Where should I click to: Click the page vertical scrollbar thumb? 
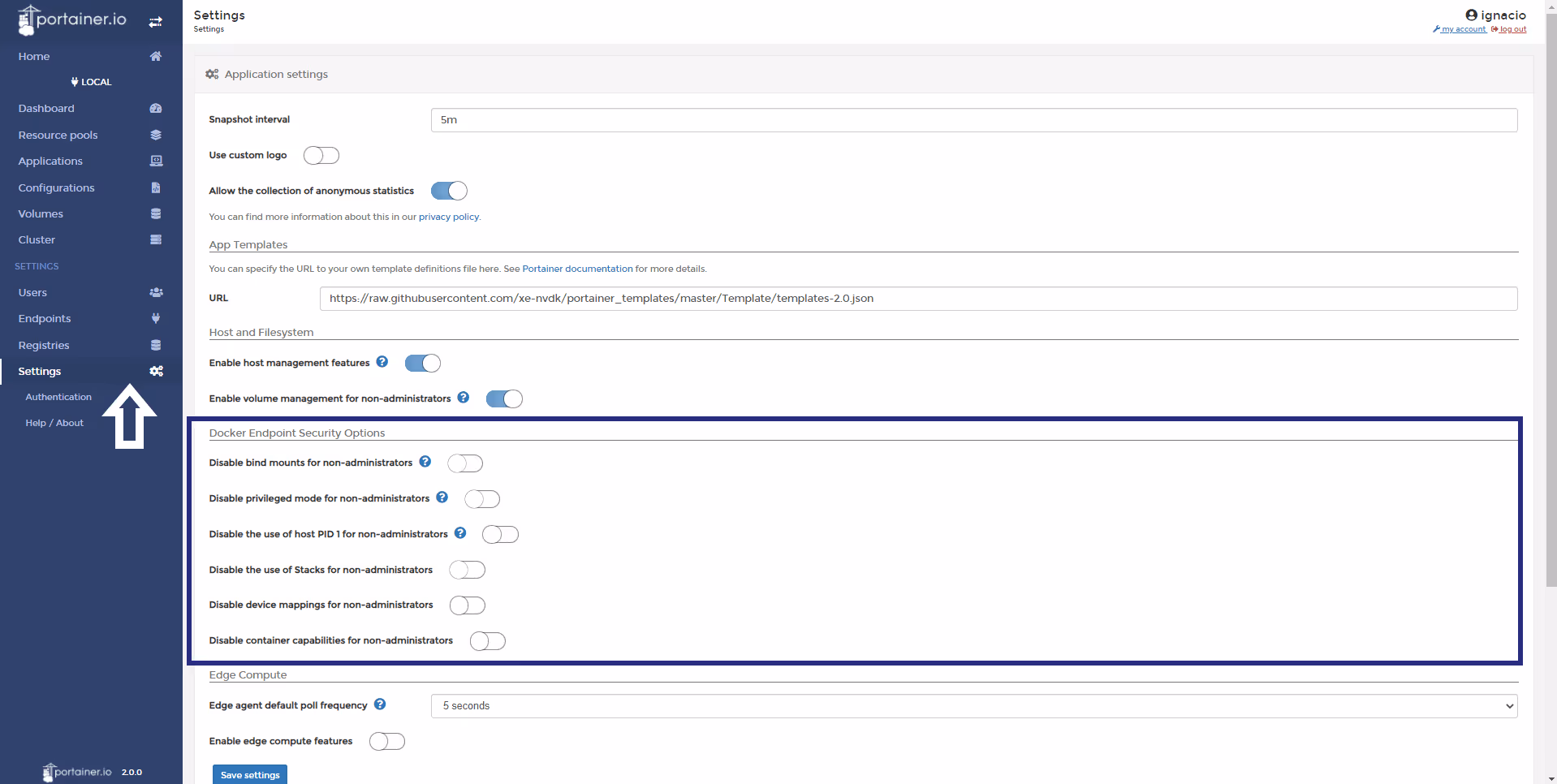tap(1551, 299)
